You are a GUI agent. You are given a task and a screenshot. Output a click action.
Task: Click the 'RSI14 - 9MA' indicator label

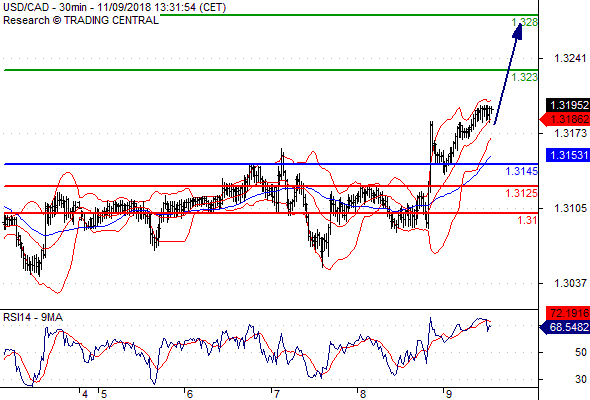(33, 318)
